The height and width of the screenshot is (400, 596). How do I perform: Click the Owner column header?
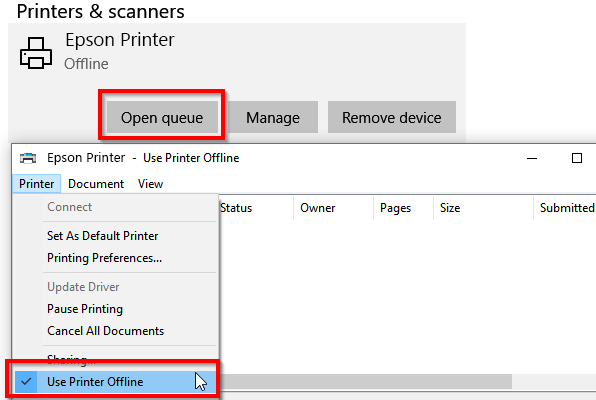pyautogui.click(x=334, y=208)
